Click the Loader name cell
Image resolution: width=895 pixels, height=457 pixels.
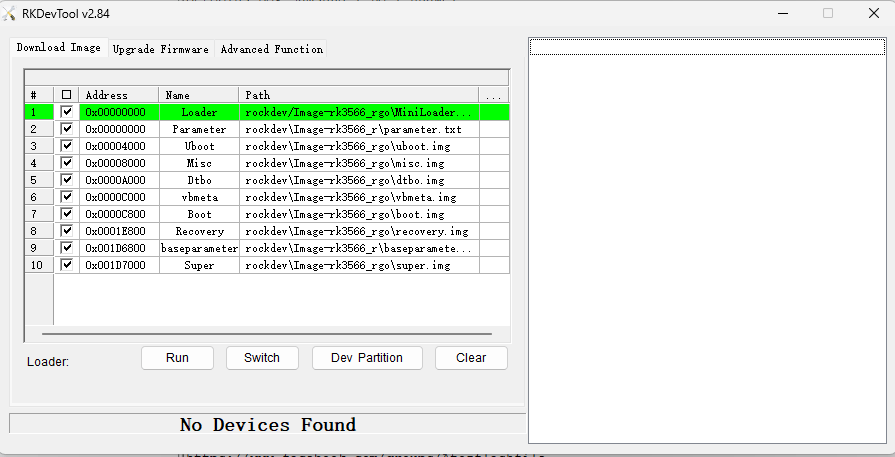click(x=199, y=112)
